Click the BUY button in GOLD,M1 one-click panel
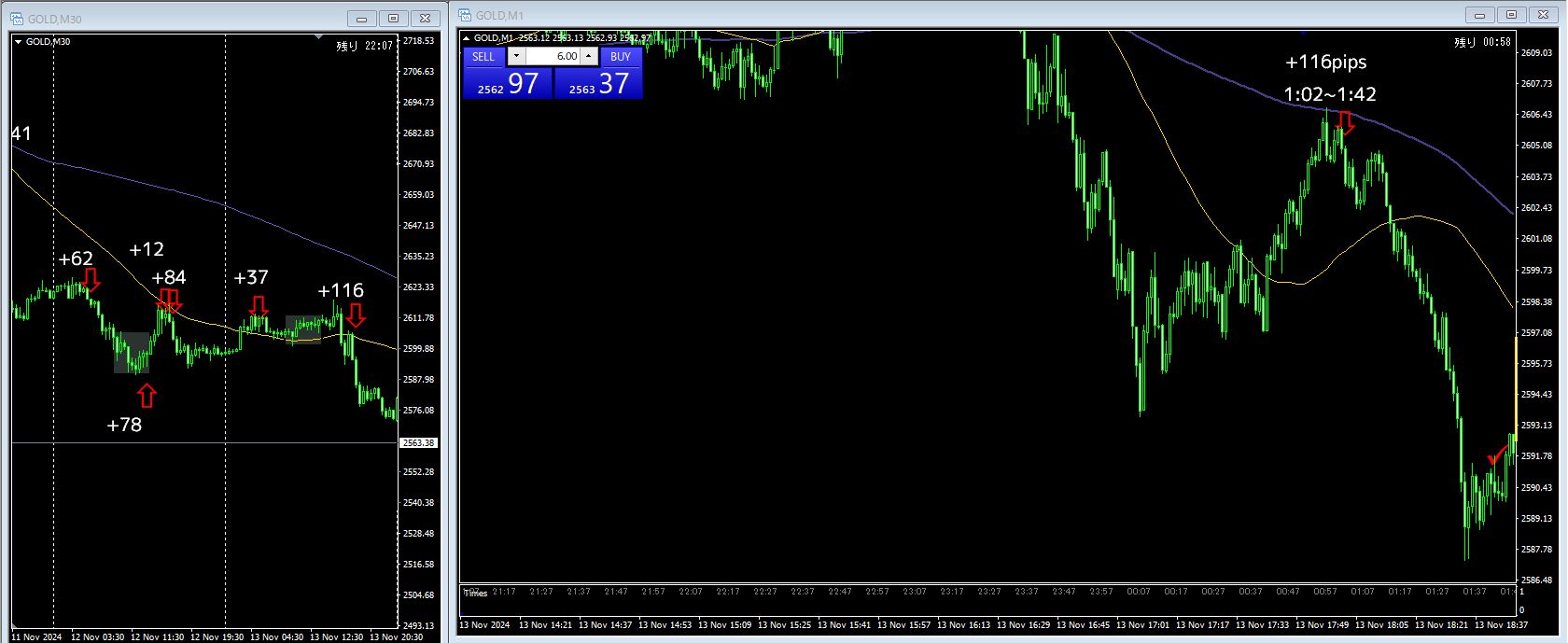 621,56
